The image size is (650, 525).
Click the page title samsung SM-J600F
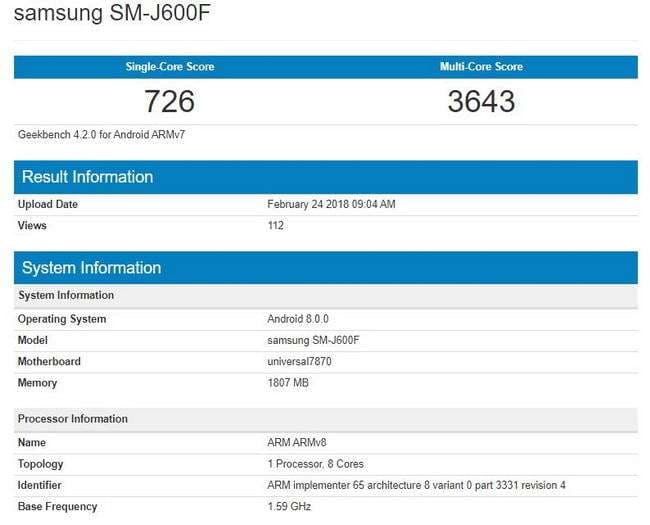(x=112, y=14)
